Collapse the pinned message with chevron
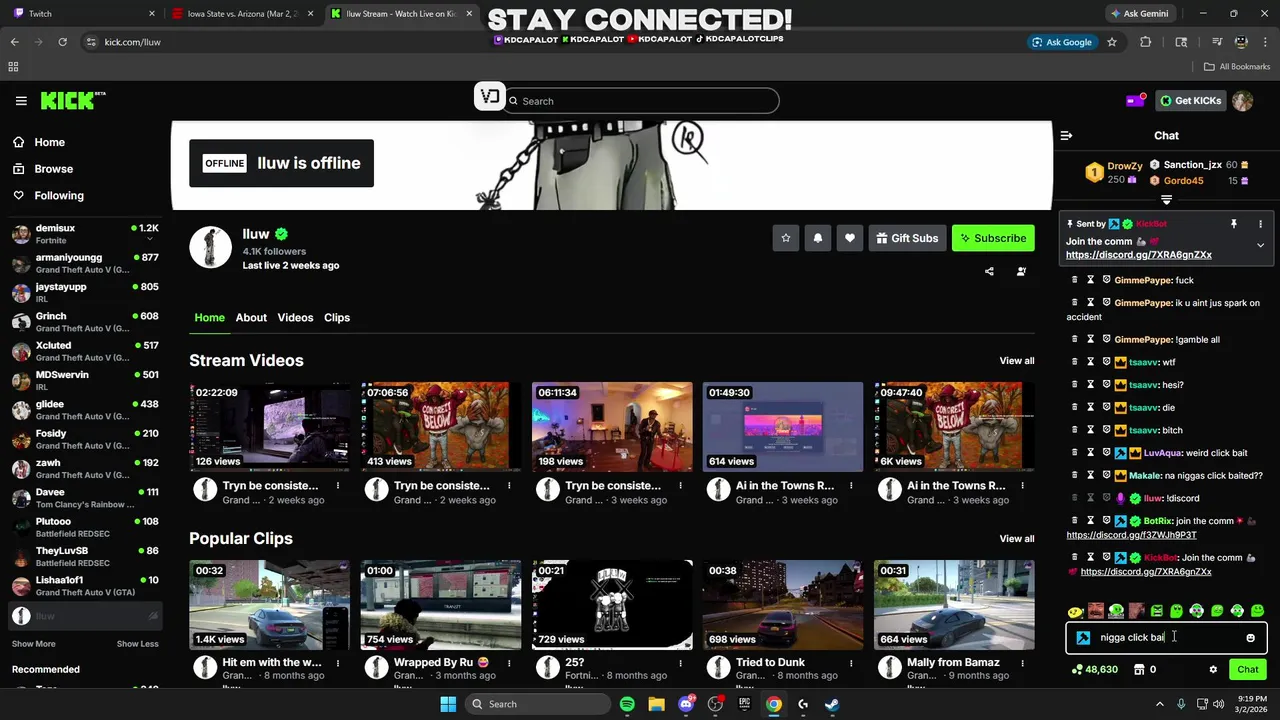1280x720 pixels. point(1260,245)
